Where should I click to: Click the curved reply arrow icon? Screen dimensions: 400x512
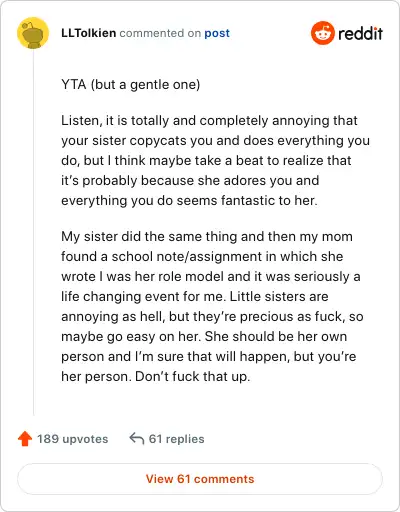[137, 438]
